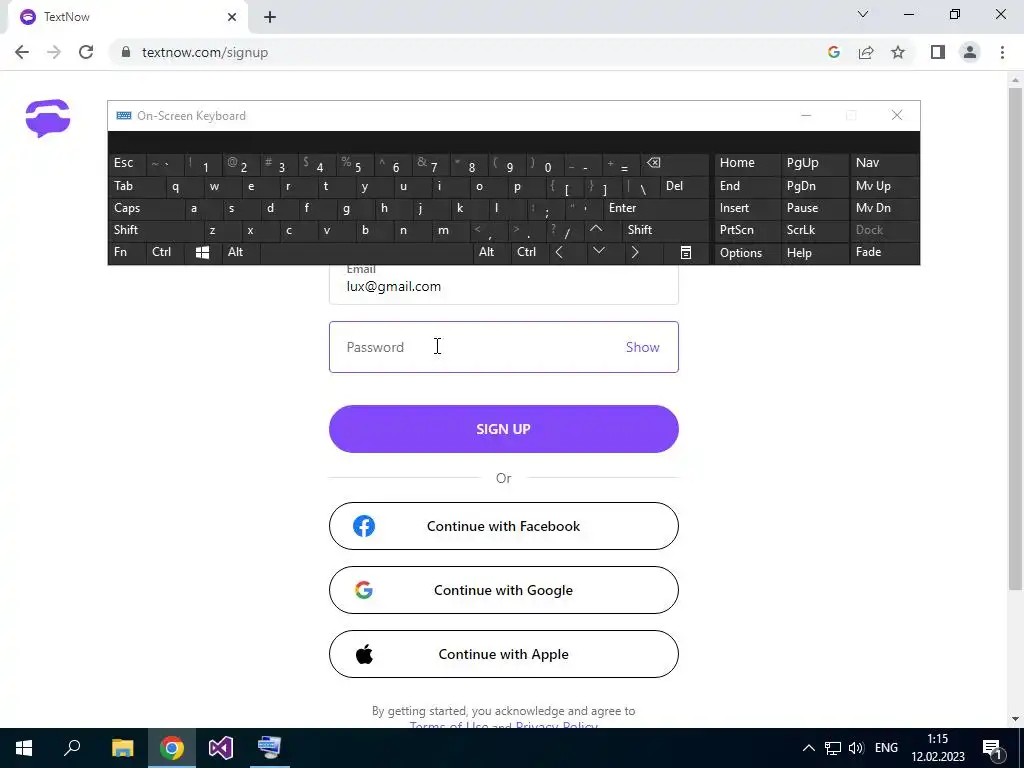1024x768 pixels.
Task: Open File Explorer from taskbar
Action: pyautogui.click(x=122, y=748)
